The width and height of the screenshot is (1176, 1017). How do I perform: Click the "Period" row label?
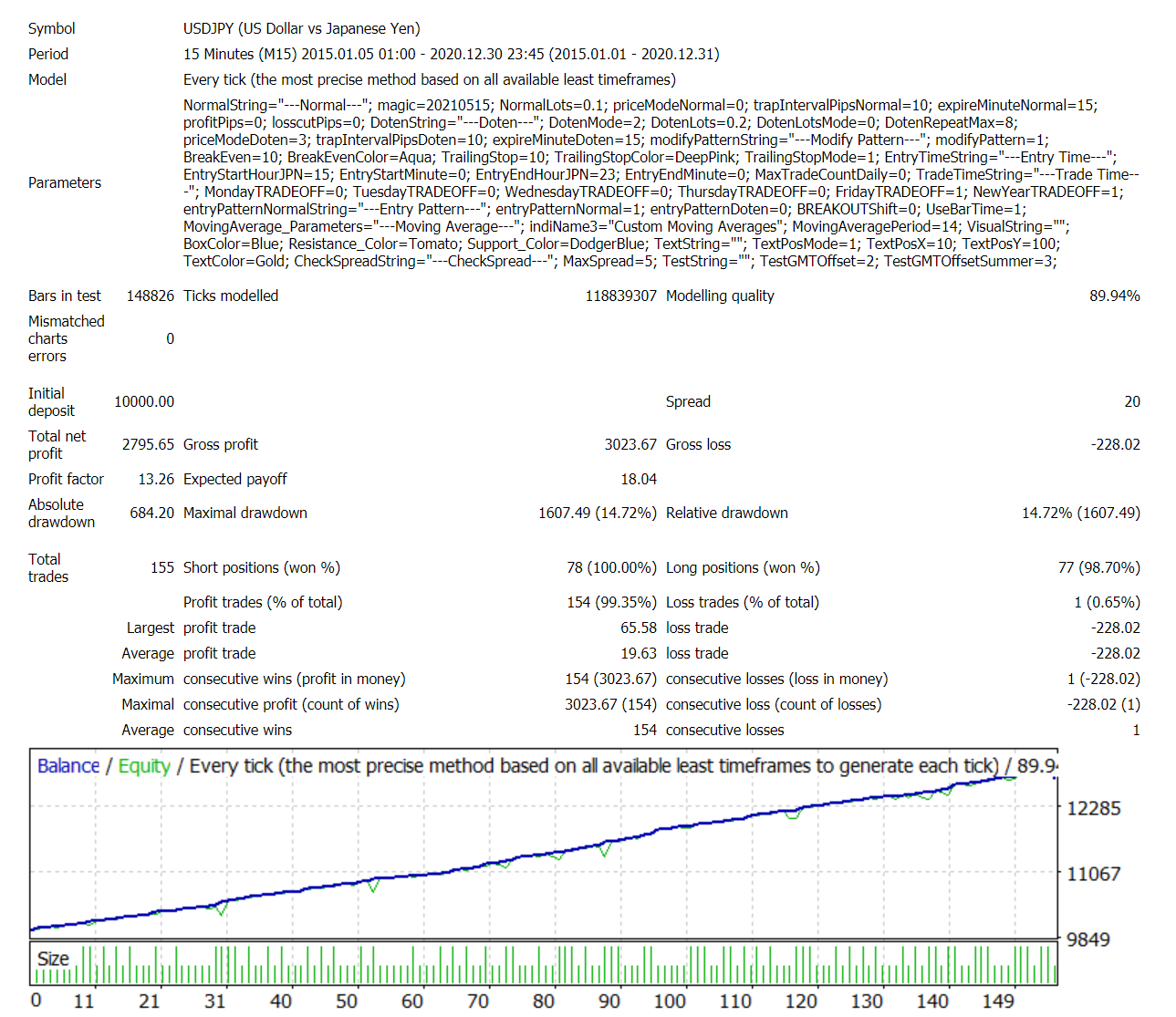pos(48,55)
